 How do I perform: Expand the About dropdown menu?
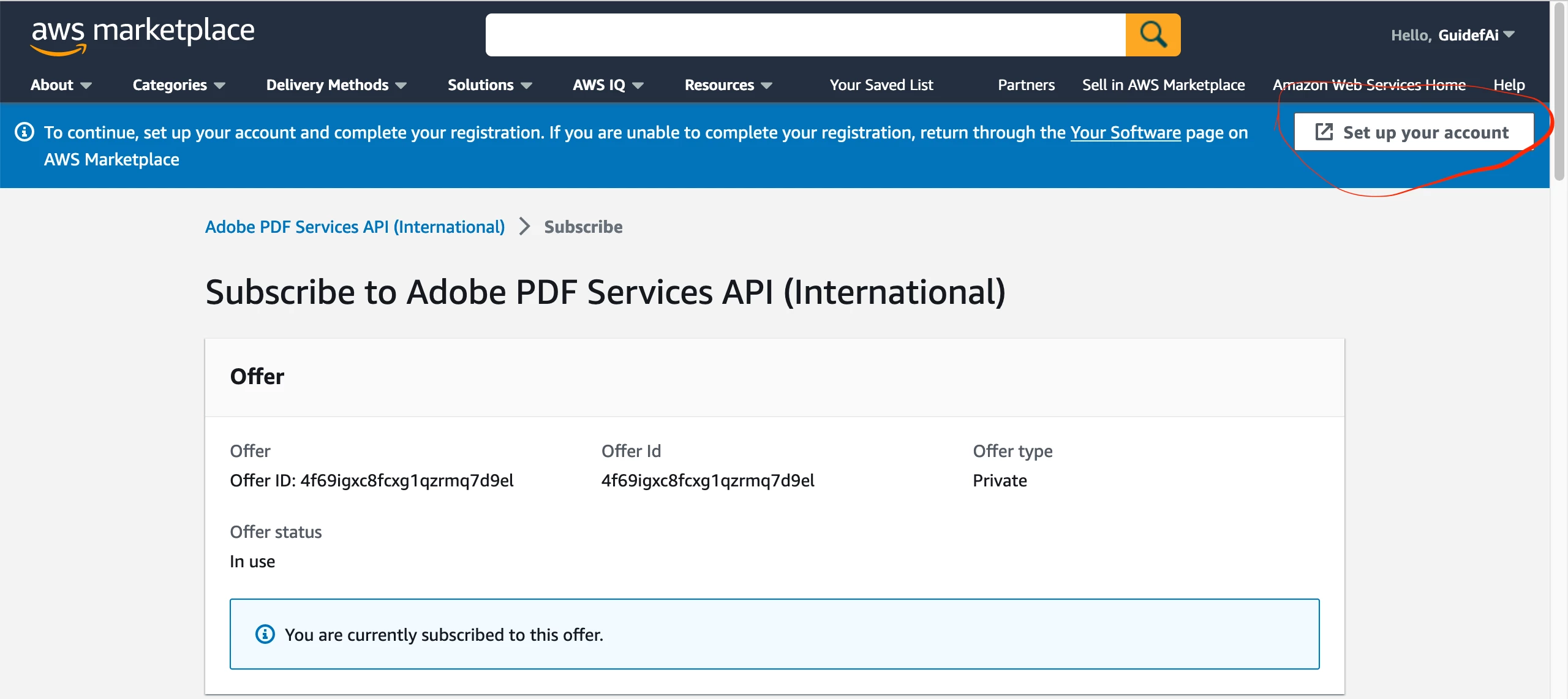pyautogui.click(x=61, y=85)
